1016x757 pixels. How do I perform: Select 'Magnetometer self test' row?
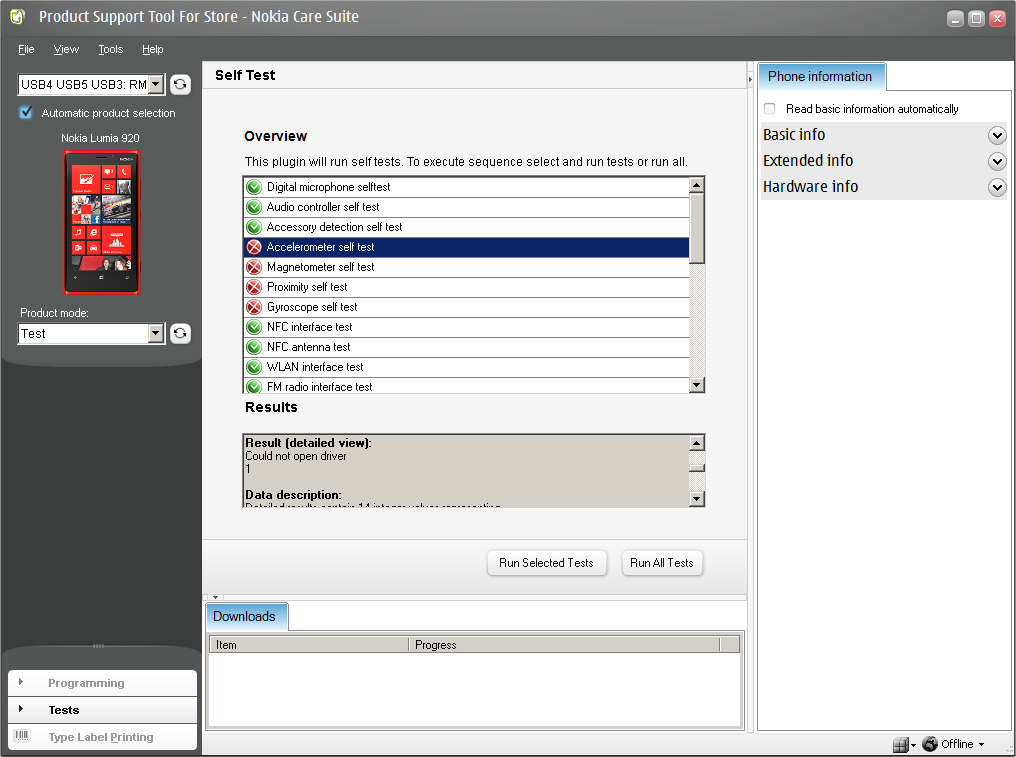coord(467,267)
